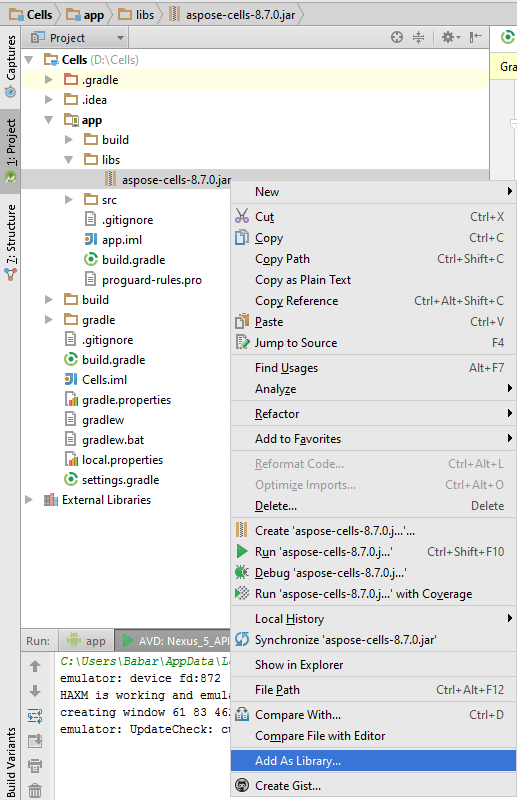The width and height of the screenshot is (517, 800).
Task: Choose Create 'aspose-cells-8.7.0.j...' configuration item
Action: point(373,531)
